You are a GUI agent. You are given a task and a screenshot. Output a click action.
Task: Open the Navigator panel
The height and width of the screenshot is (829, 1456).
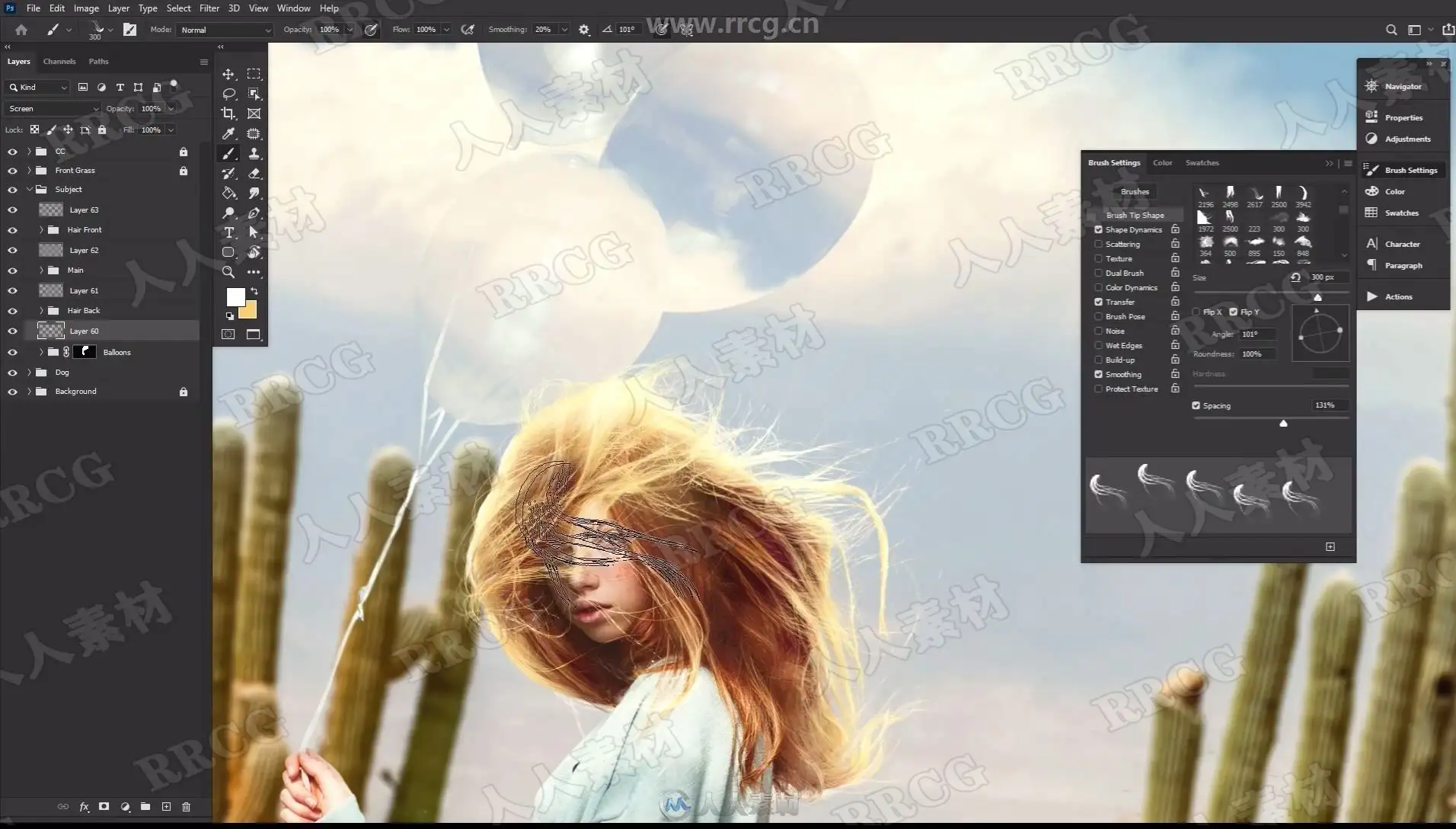(1403, 86)
